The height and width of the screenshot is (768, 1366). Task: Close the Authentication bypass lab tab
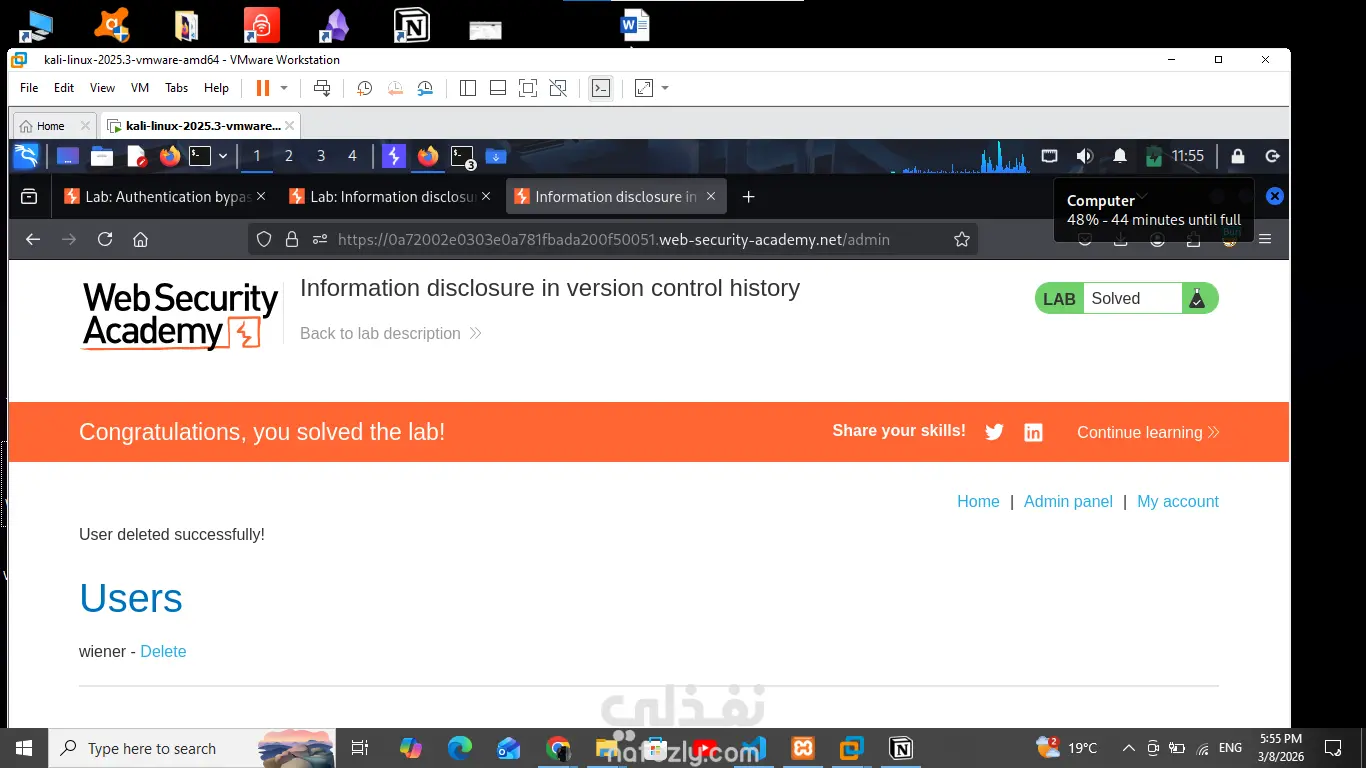[x=261, y=197]
